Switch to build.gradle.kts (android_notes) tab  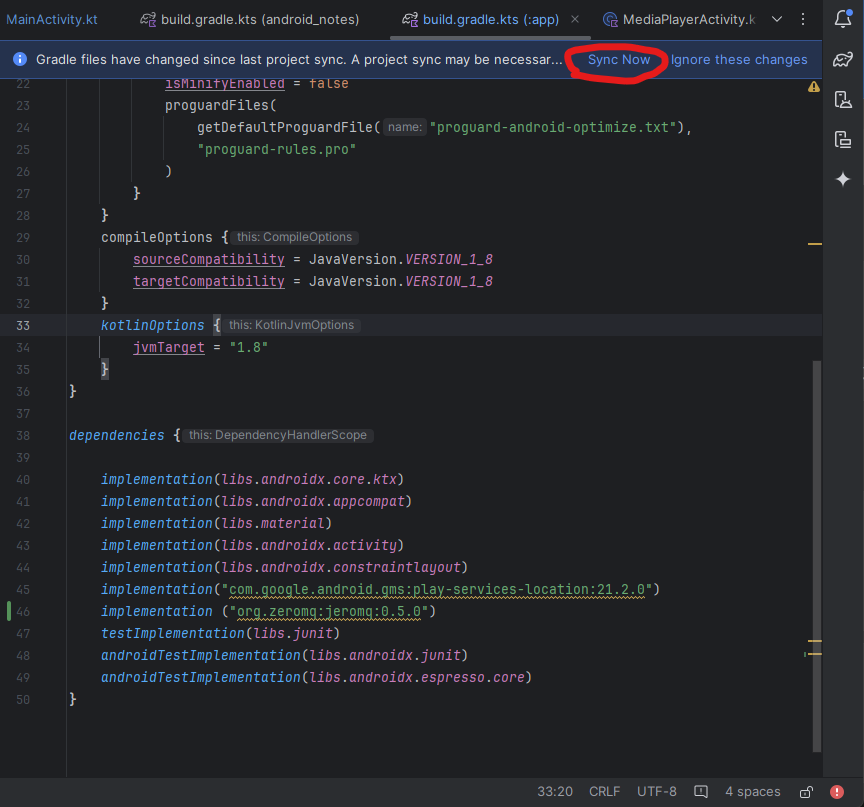point(250,20)
